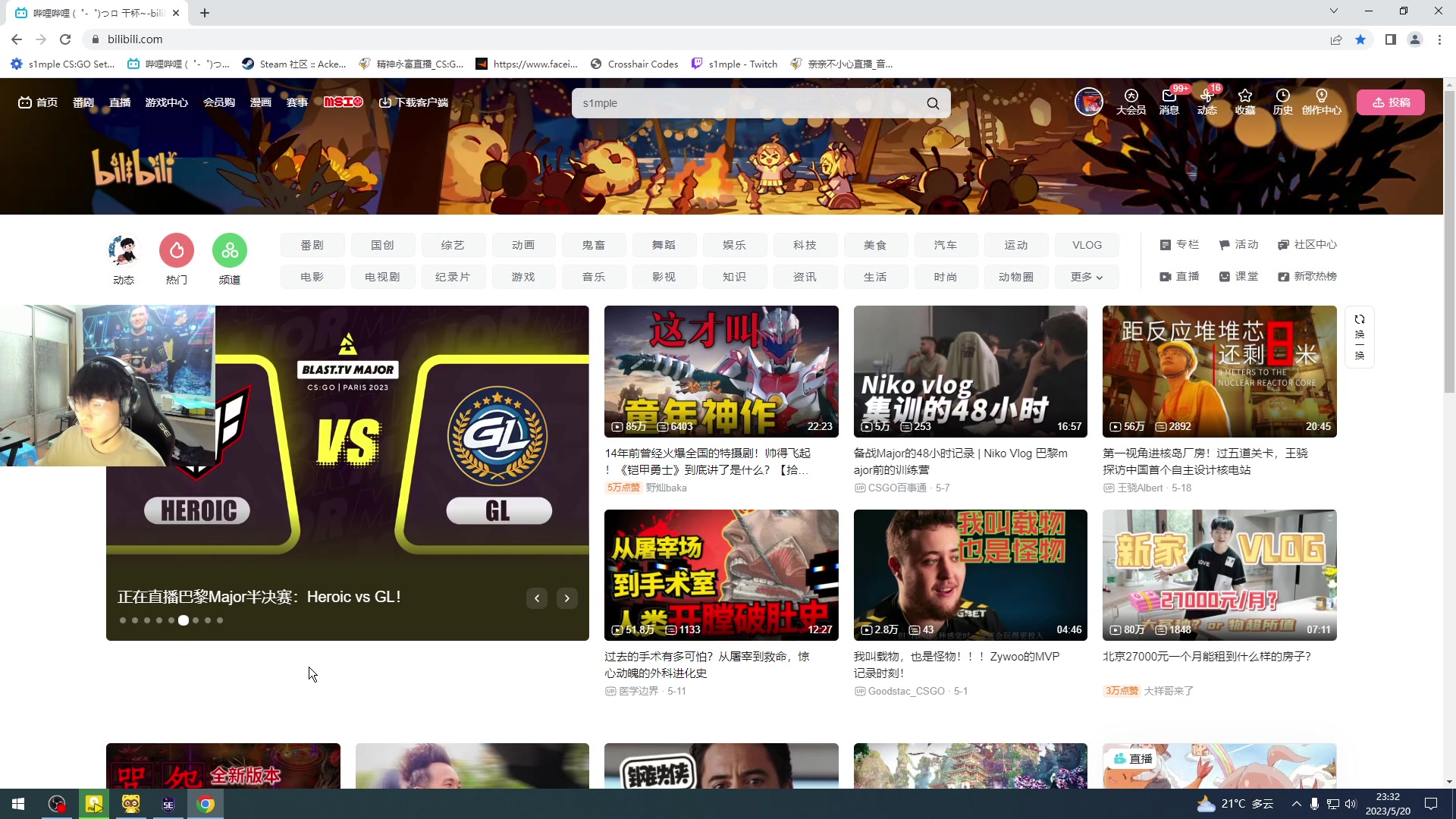Click browser reload icon

(65, 39)
